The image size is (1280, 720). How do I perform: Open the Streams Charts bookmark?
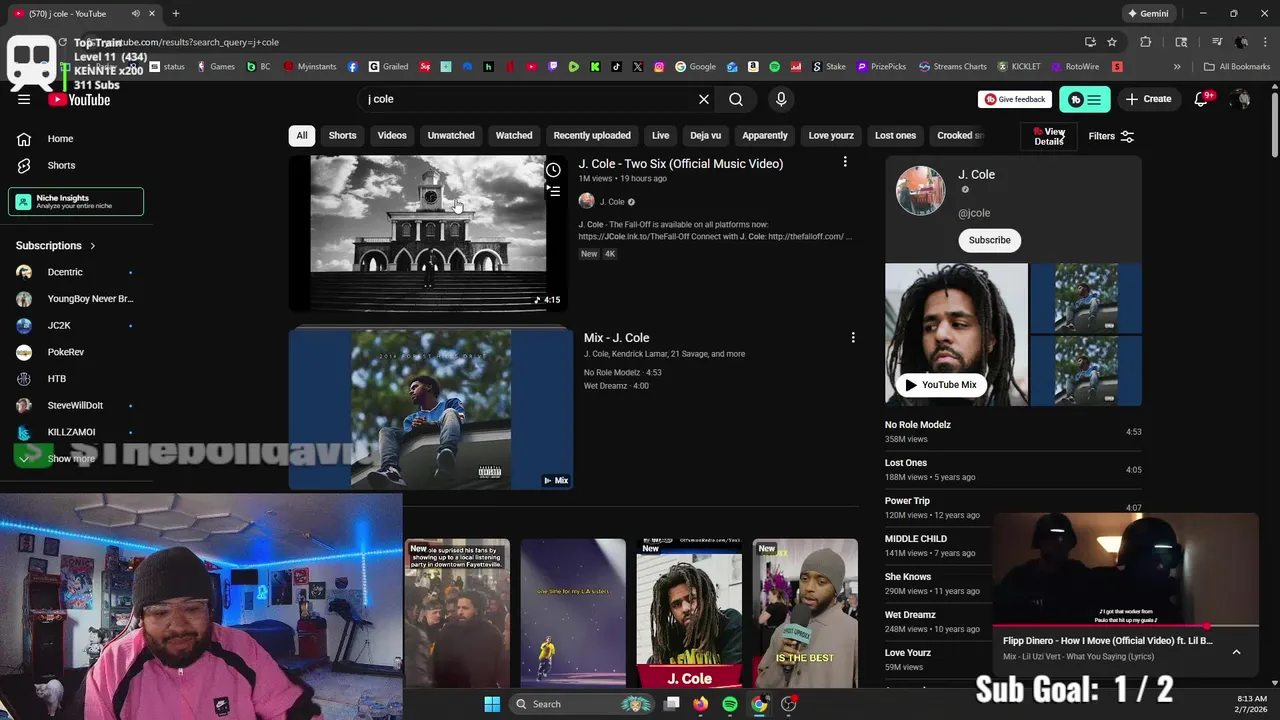click(x=953, y=67)
